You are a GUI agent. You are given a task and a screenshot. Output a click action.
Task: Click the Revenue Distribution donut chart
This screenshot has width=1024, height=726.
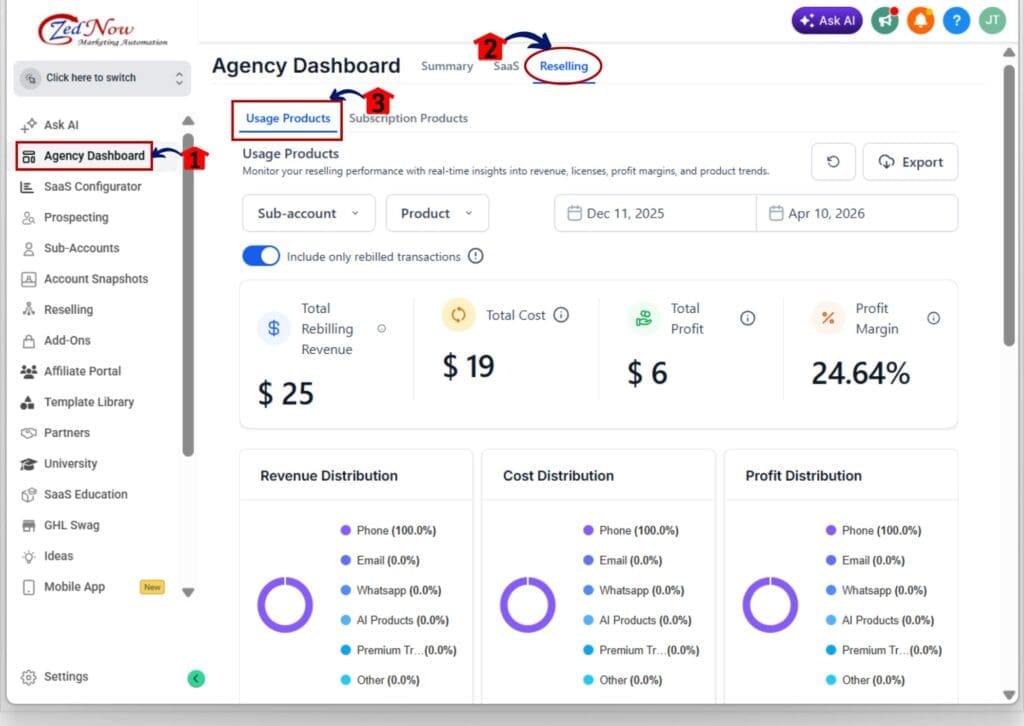285,605
